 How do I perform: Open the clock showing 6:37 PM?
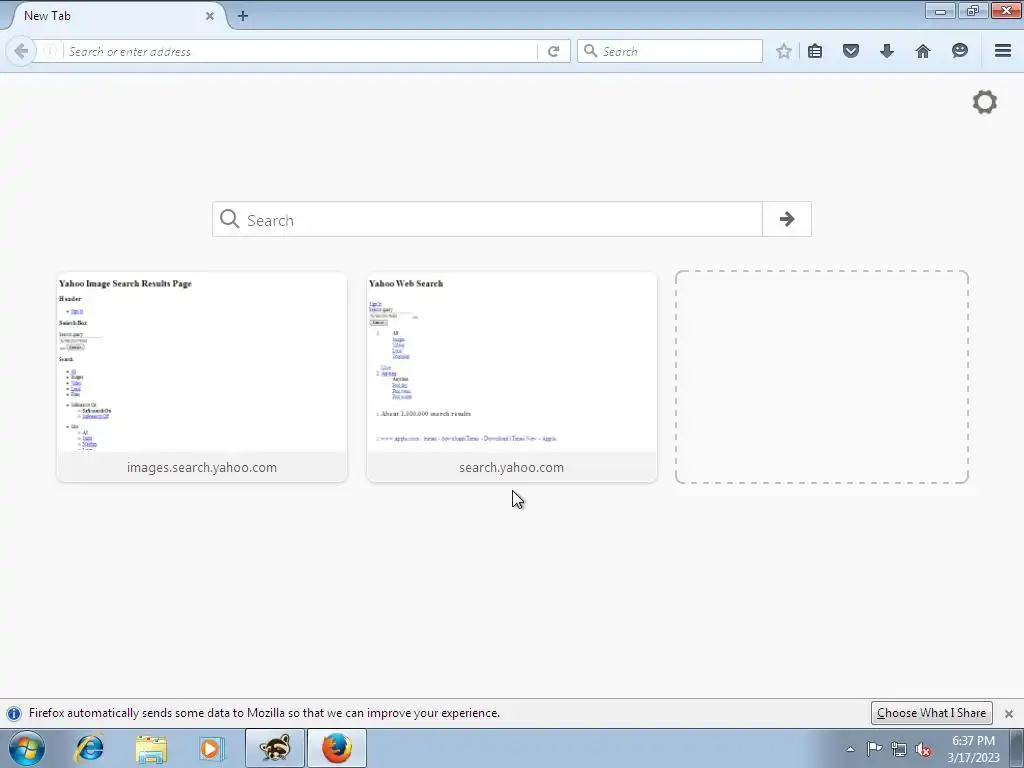click(973, 749)
